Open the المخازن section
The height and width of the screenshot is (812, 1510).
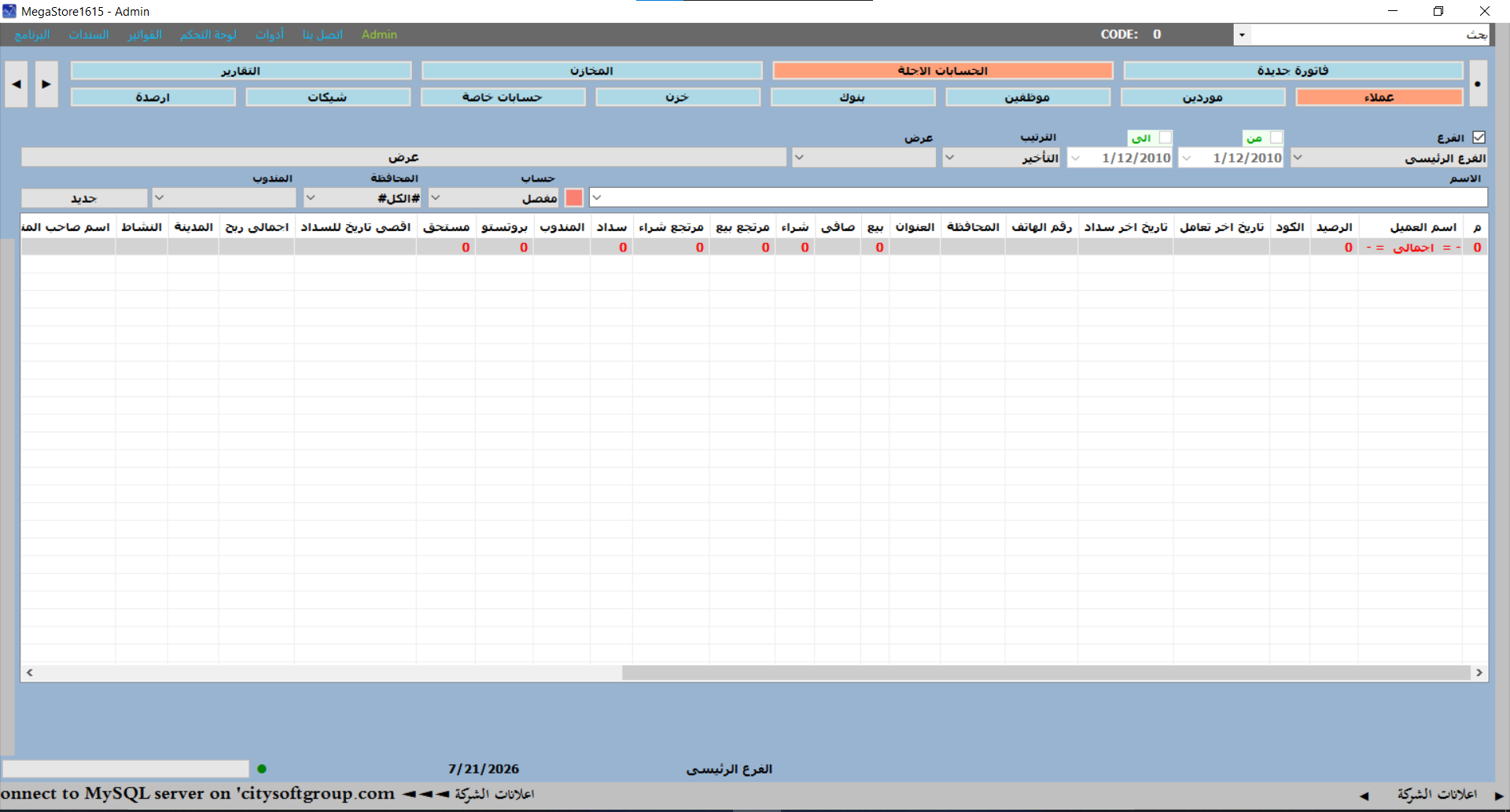coord(591,71)
